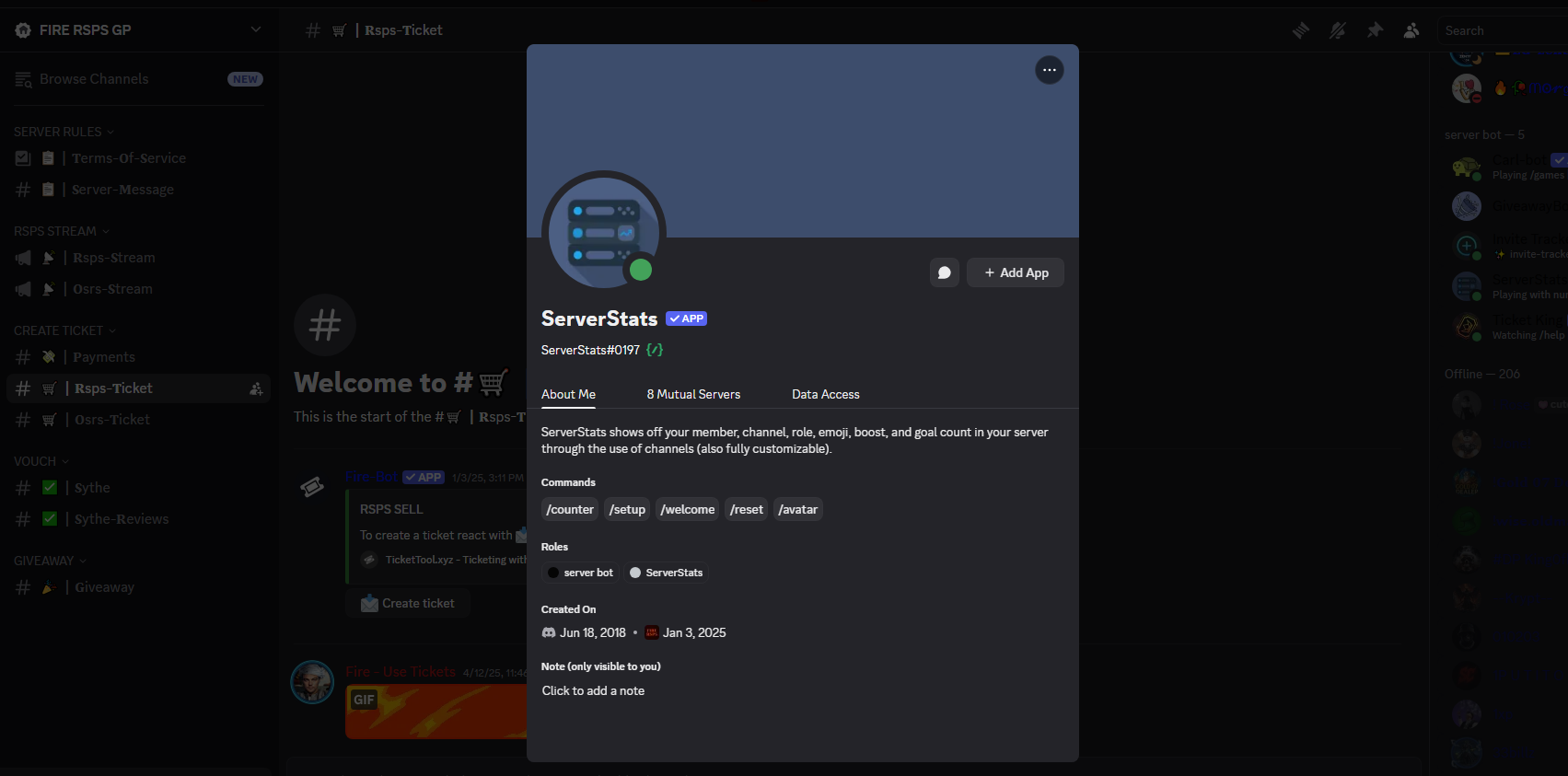This screenshot has height=776, width=1568.
Task: Open the Terms-Of-Service channel
Action: [138, 158]
